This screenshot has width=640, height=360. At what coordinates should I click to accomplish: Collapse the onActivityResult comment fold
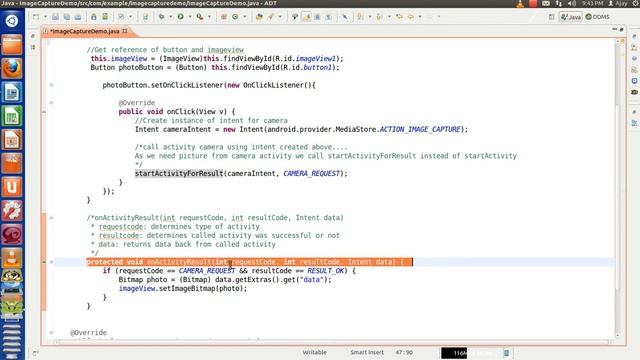51,218
